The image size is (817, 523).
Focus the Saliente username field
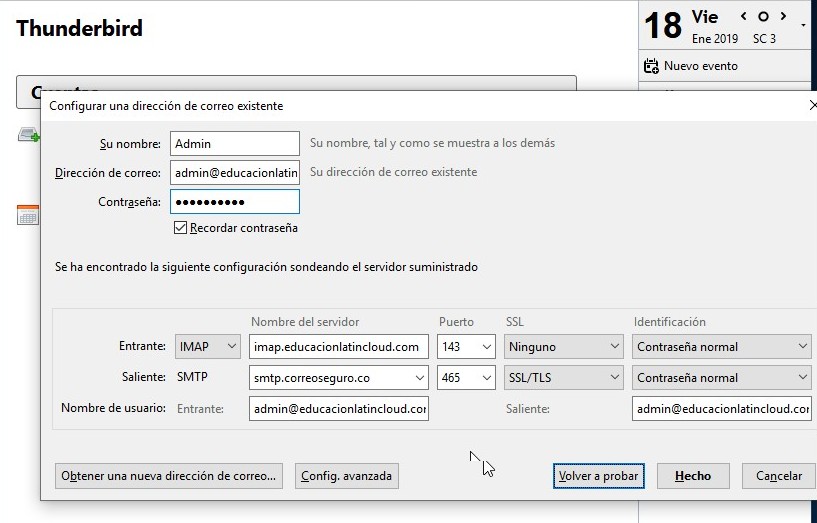[722, 409]
